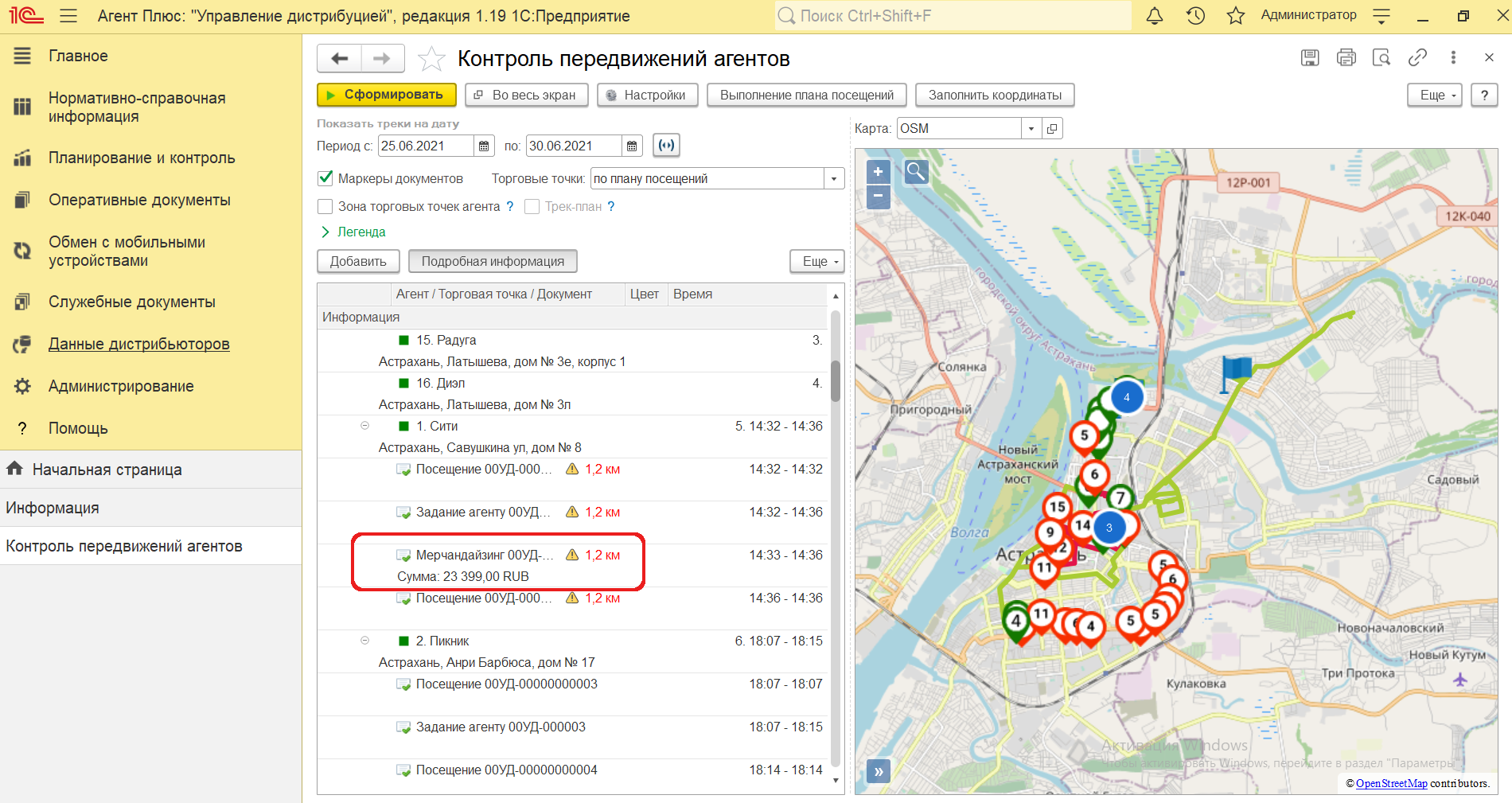Open map selection window button
Image resolution: width=1512 pixels, height=803 pixels.
[x=1052, y=129]
